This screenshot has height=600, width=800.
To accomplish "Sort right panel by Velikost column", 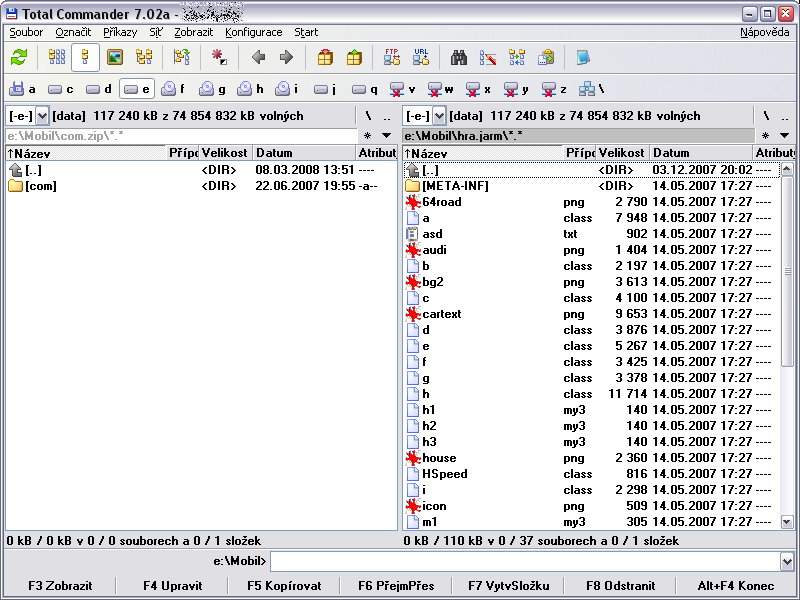I will [622, 153].
